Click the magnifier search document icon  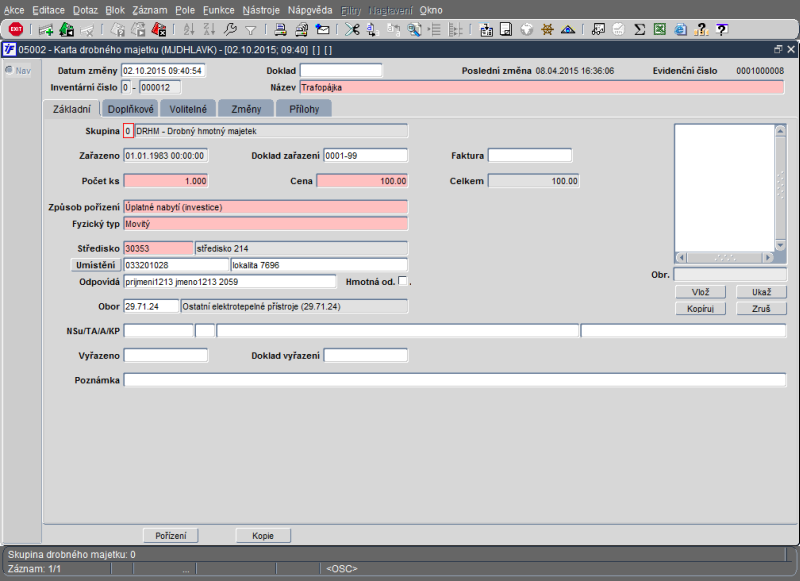click(x=414, y=30)
